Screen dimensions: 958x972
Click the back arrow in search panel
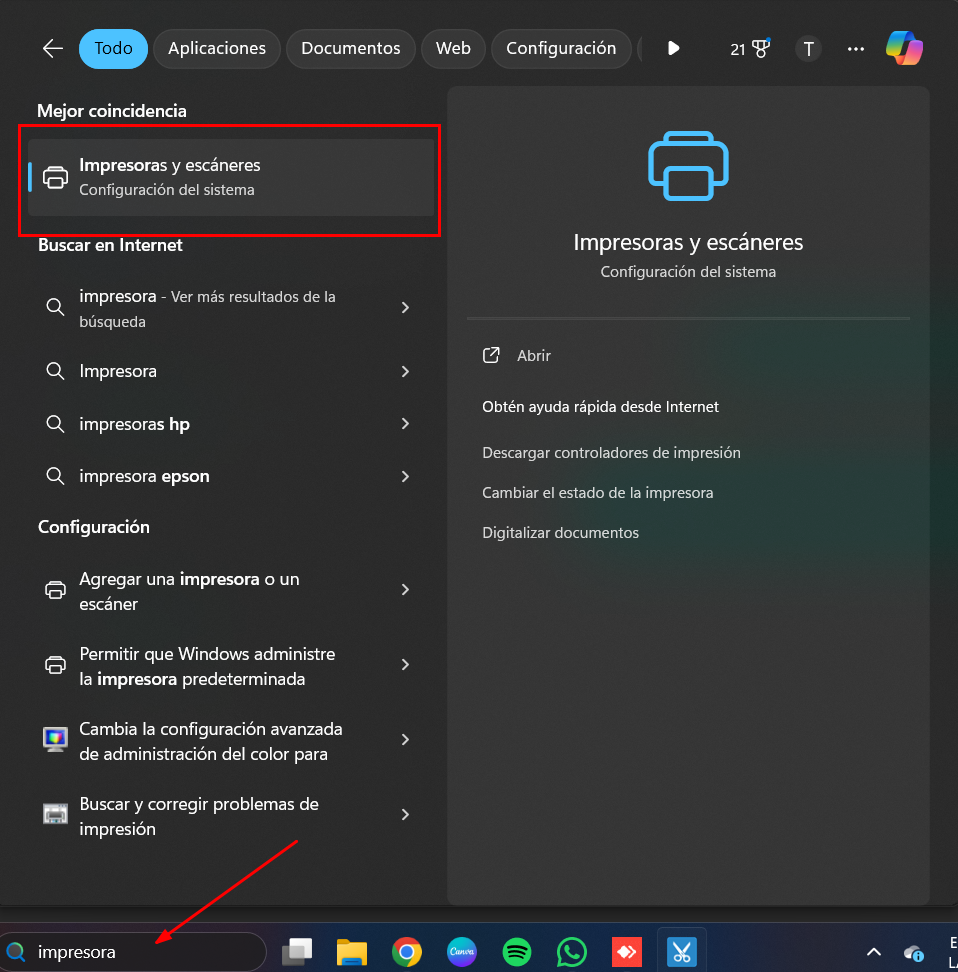(x=53, y=48)
